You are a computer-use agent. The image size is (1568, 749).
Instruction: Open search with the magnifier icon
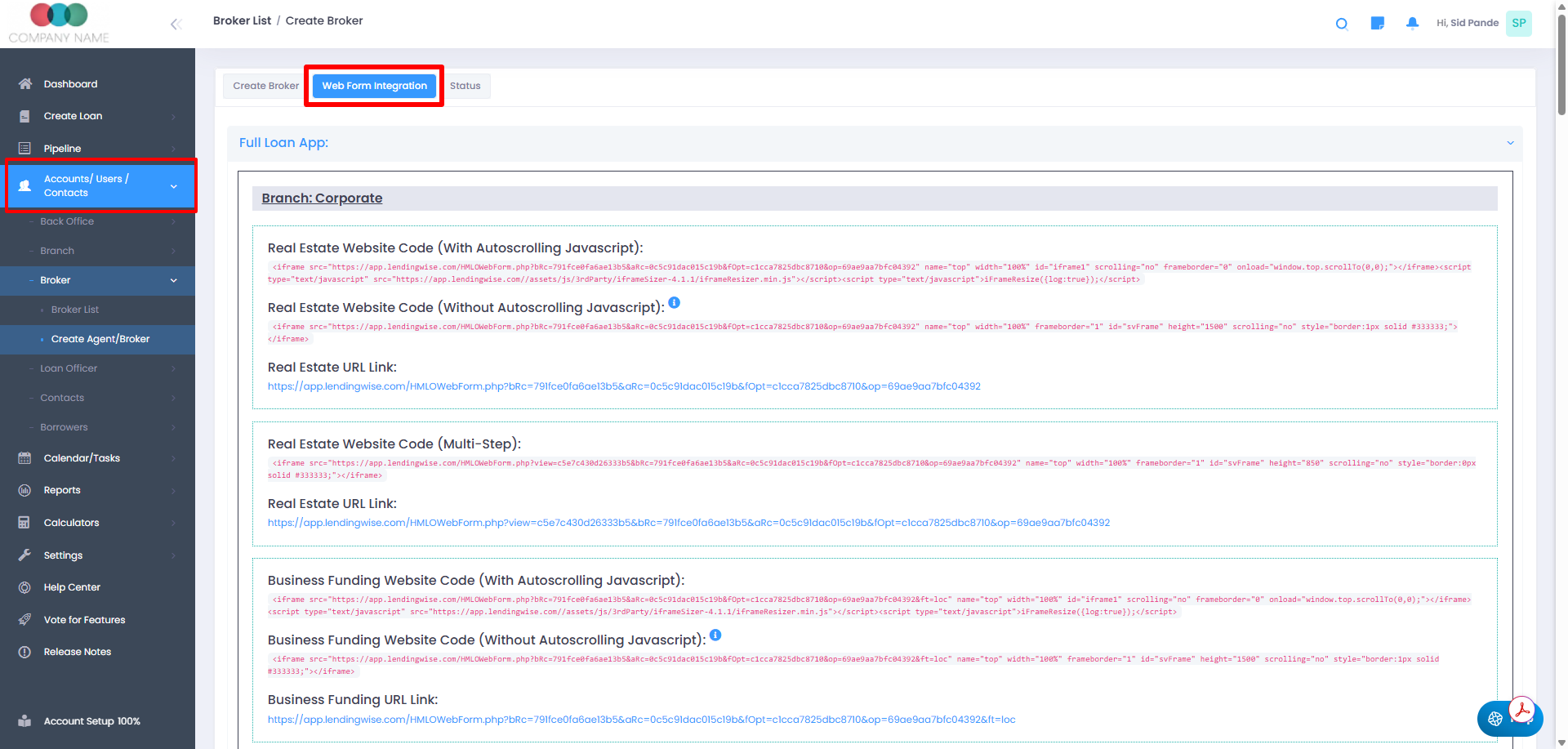point(1341,24)
